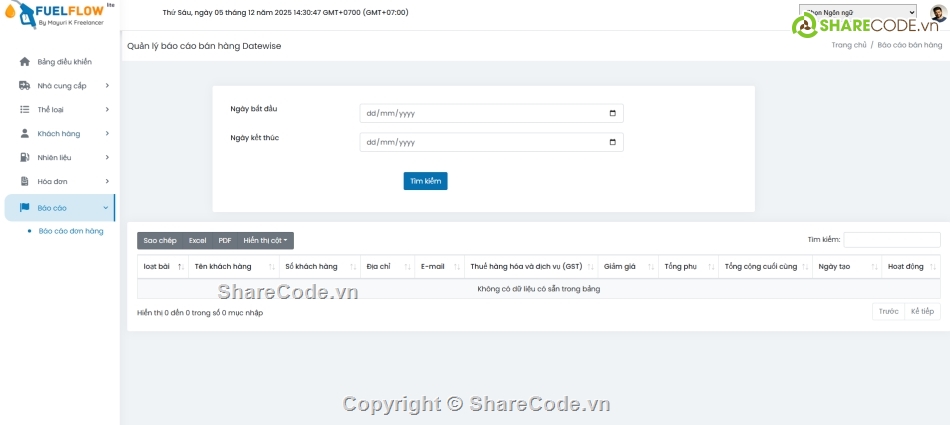Click the list icon next to Thể loại

tap(25, 109)
